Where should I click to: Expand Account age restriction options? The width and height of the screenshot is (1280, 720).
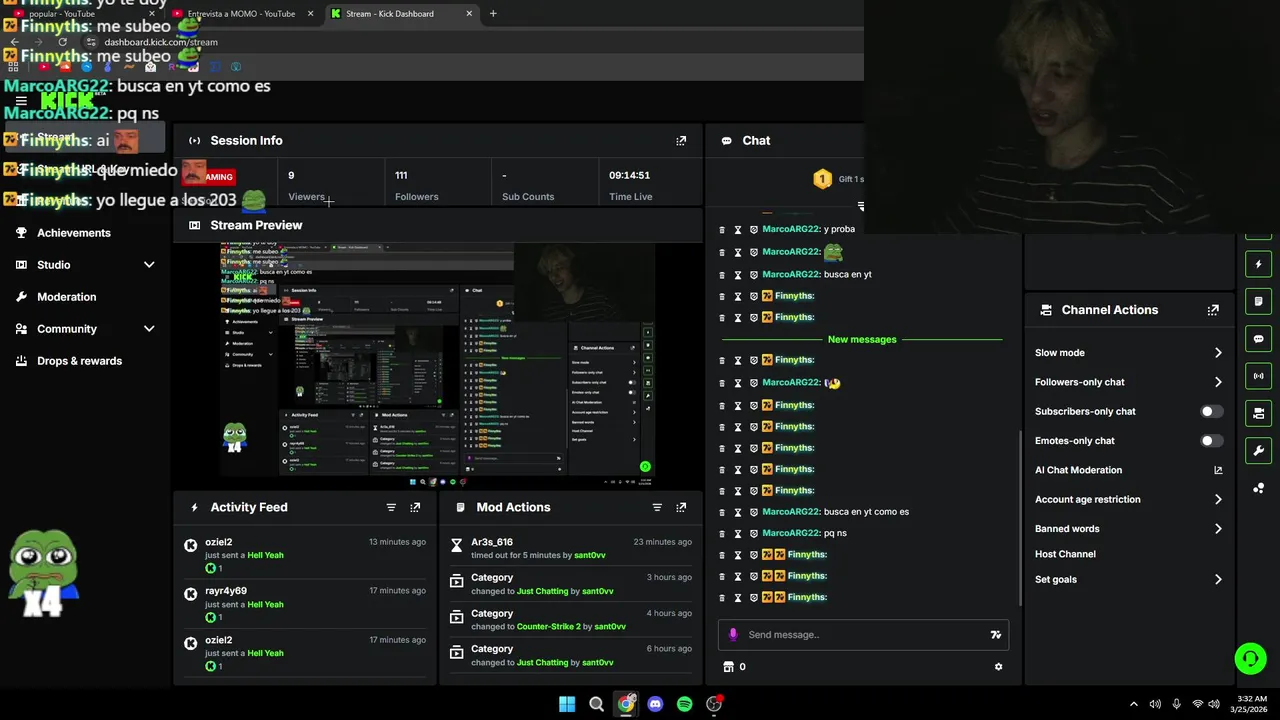coord(1218,499)
